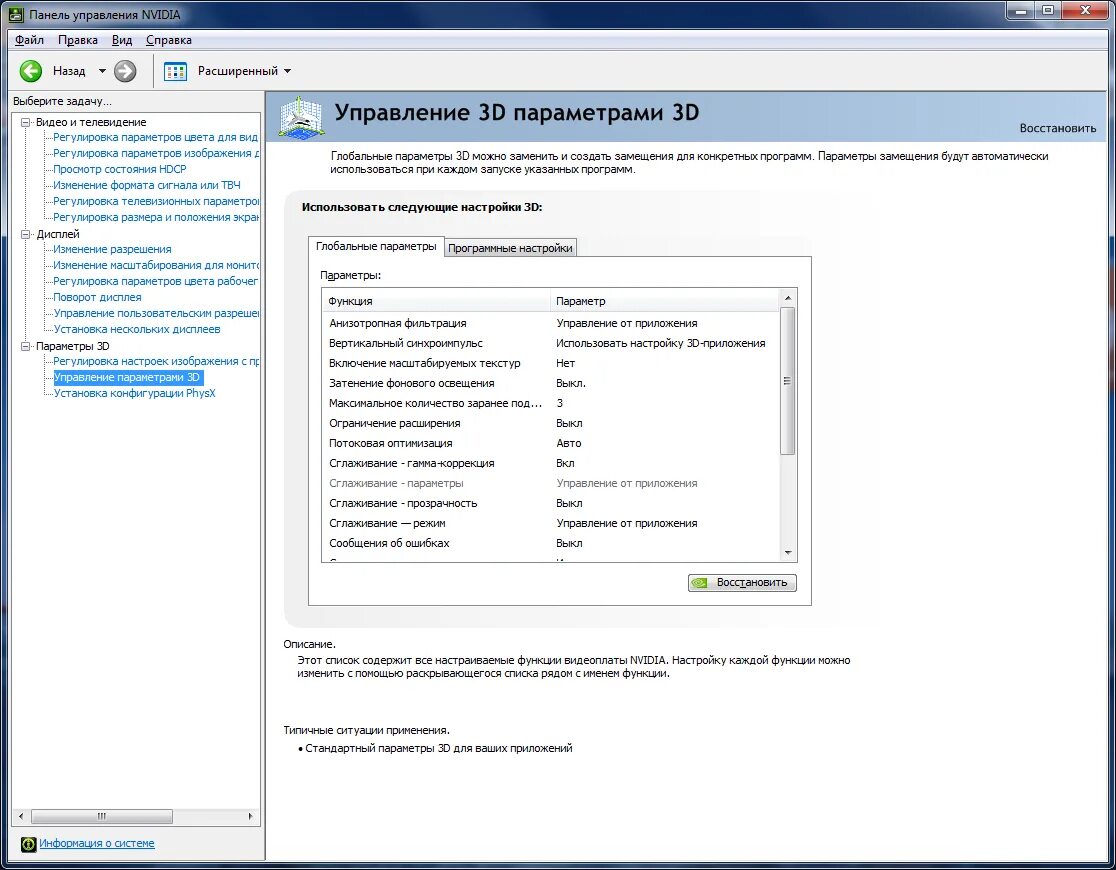Open the Информация о системе link

click(97, 843)
